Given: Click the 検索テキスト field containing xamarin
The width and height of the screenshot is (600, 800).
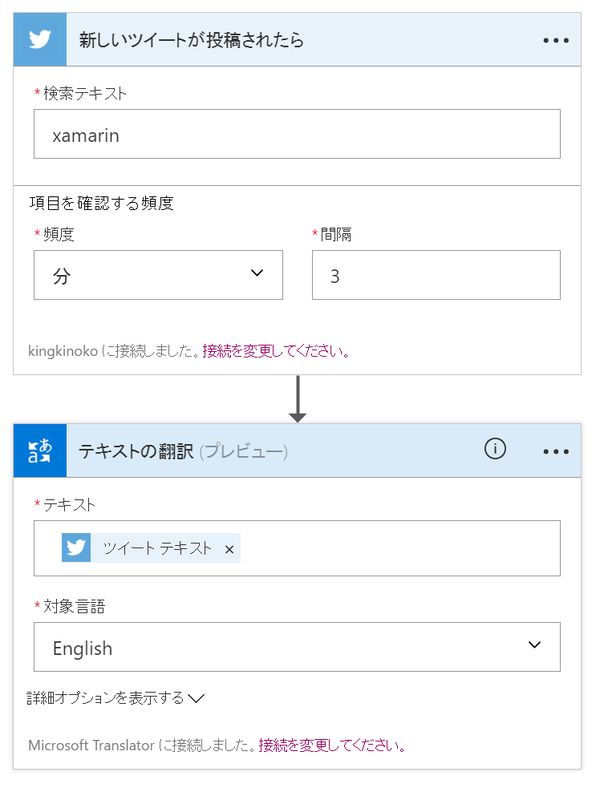Looking at the screenshot, I should click(297, 134).
